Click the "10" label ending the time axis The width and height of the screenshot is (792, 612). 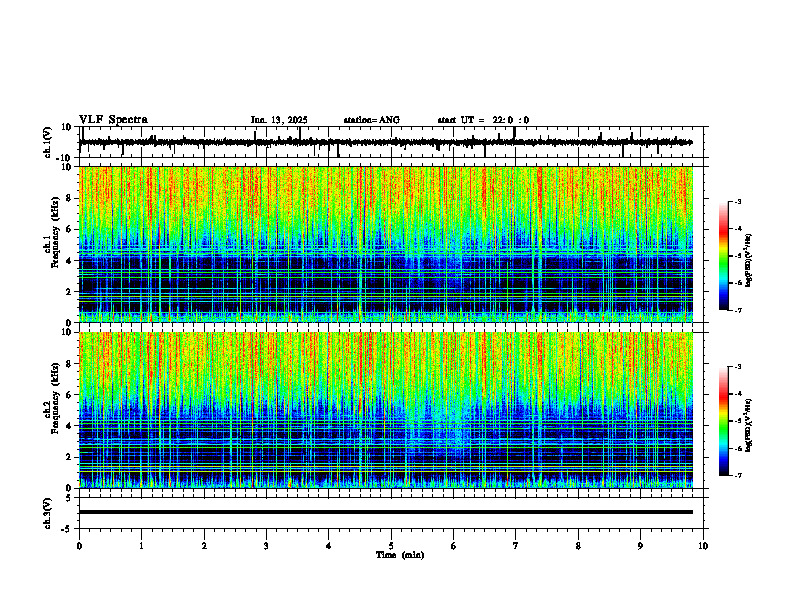pyautogui.click(x=703, y=546)
